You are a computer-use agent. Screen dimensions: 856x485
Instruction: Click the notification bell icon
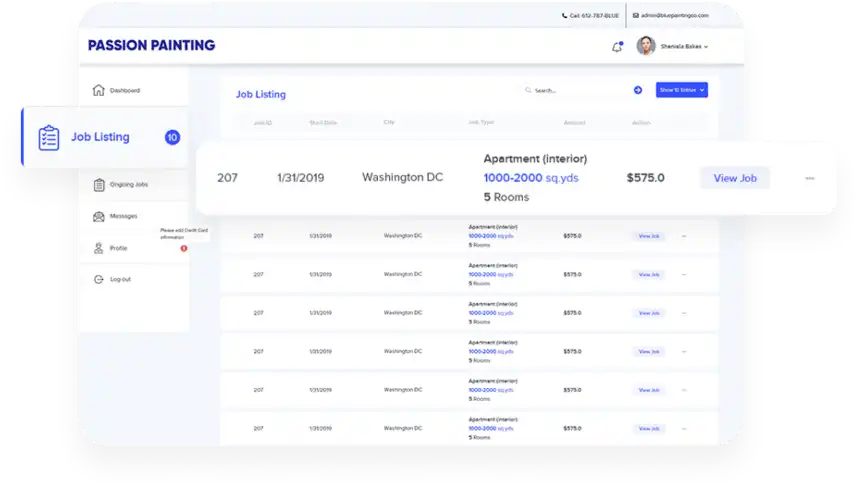[617, 47]
